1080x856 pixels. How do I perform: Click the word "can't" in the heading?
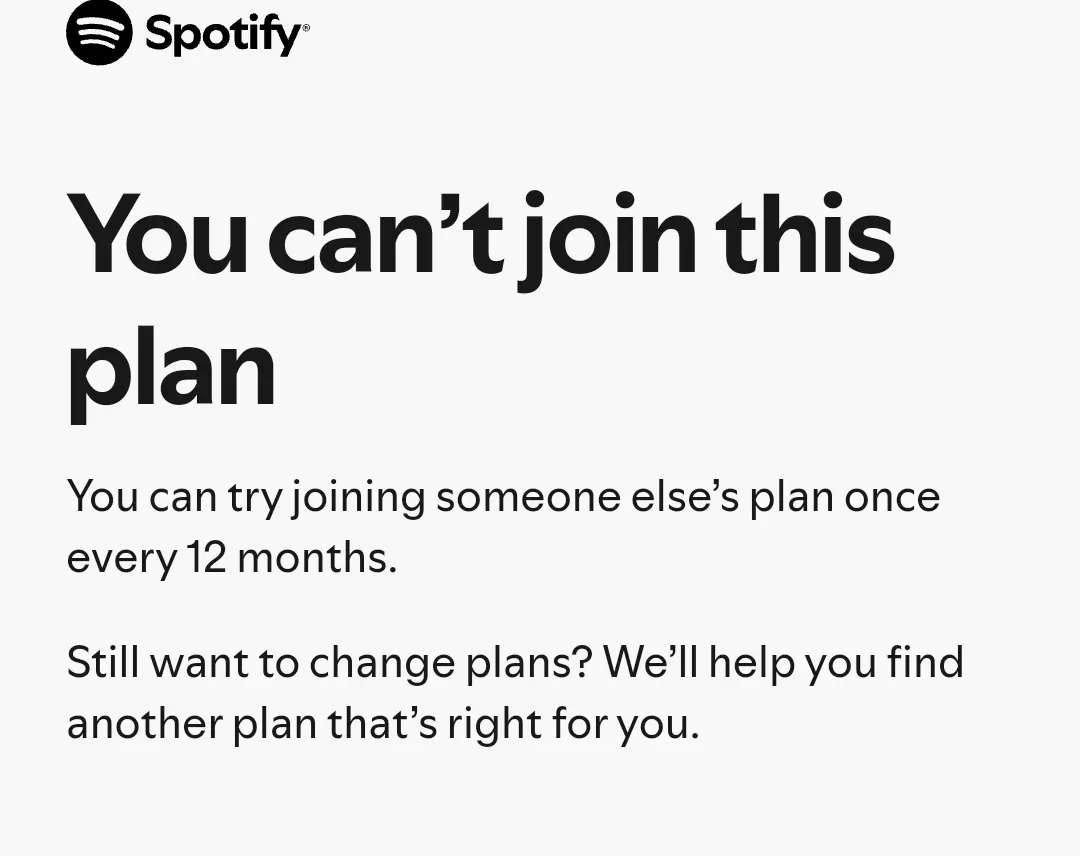387,234
